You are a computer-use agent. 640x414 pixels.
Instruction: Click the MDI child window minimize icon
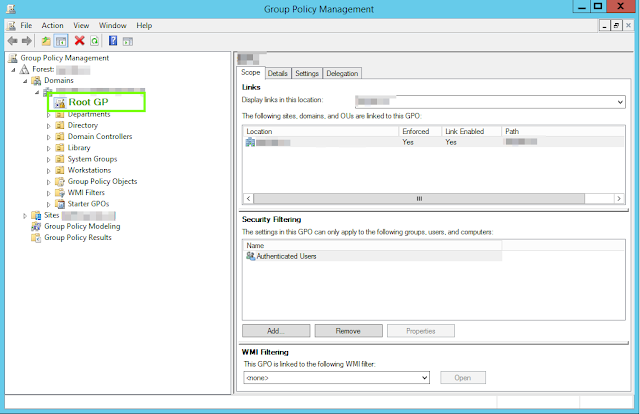604,26
